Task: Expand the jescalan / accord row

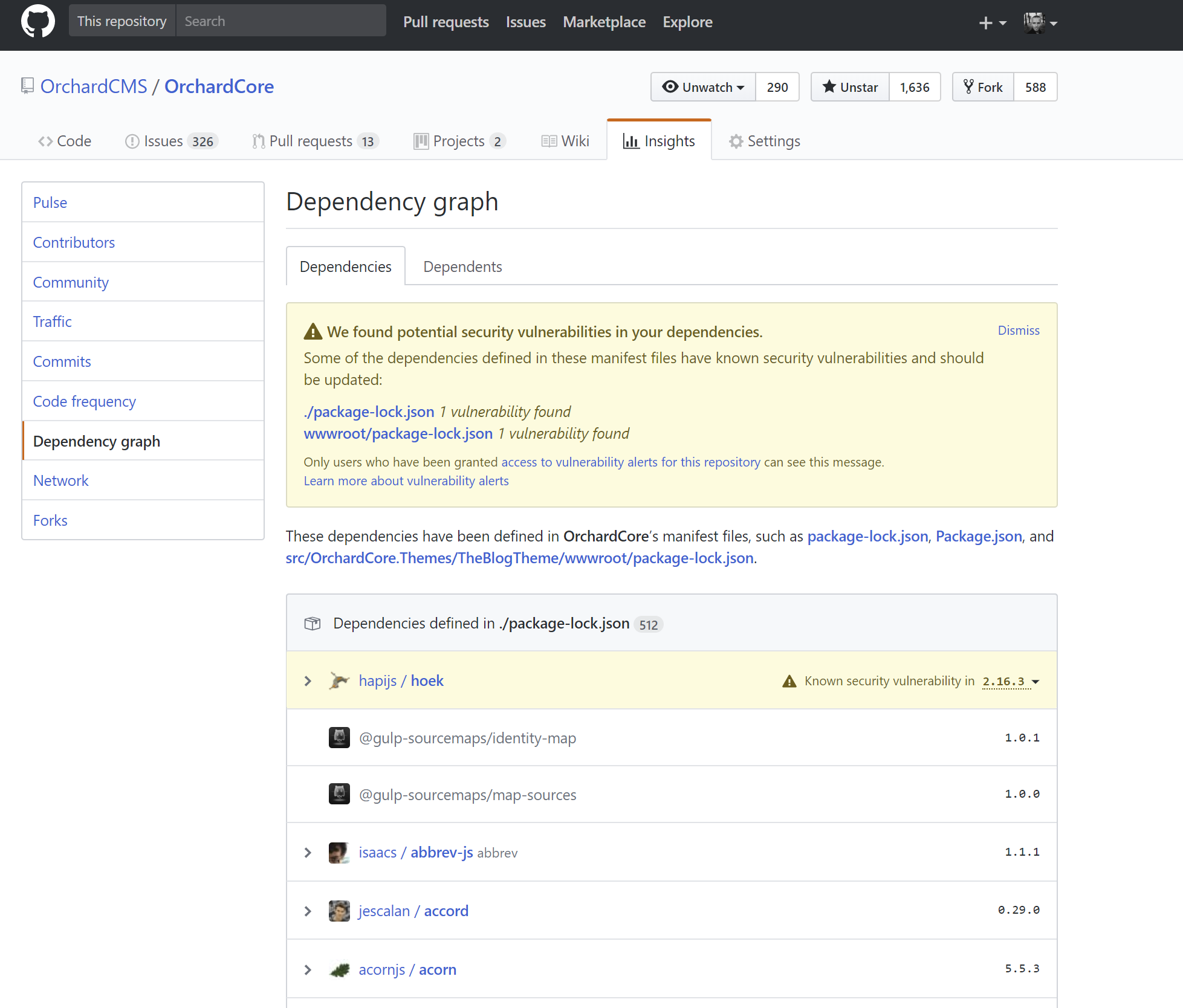Action: click(x=308, y=911)
